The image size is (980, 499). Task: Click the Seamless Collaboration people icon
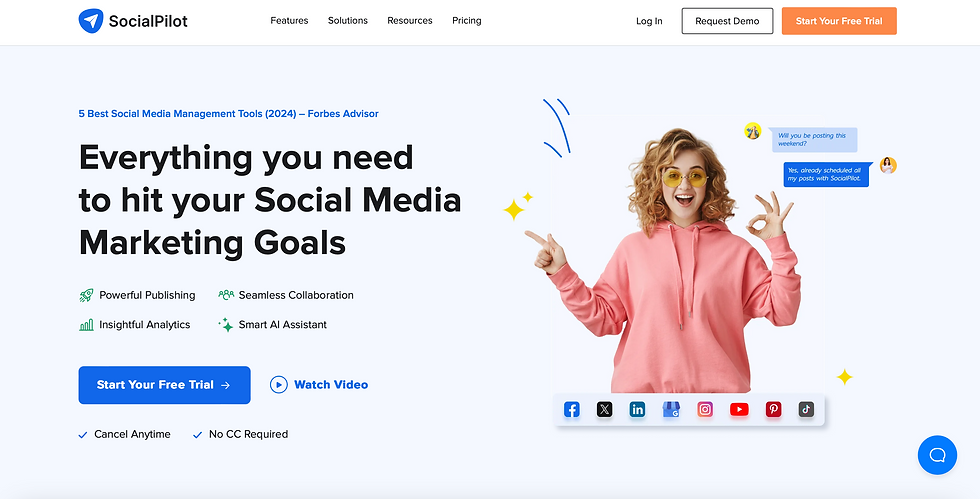pyautogui.click(x=226, y=295)
